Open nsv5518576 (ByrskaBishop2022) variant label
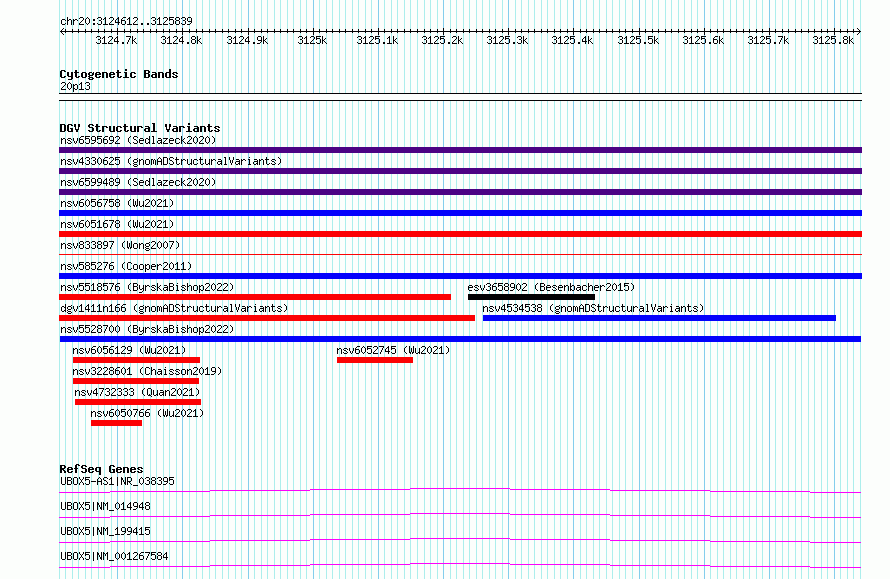 (147, 287)
